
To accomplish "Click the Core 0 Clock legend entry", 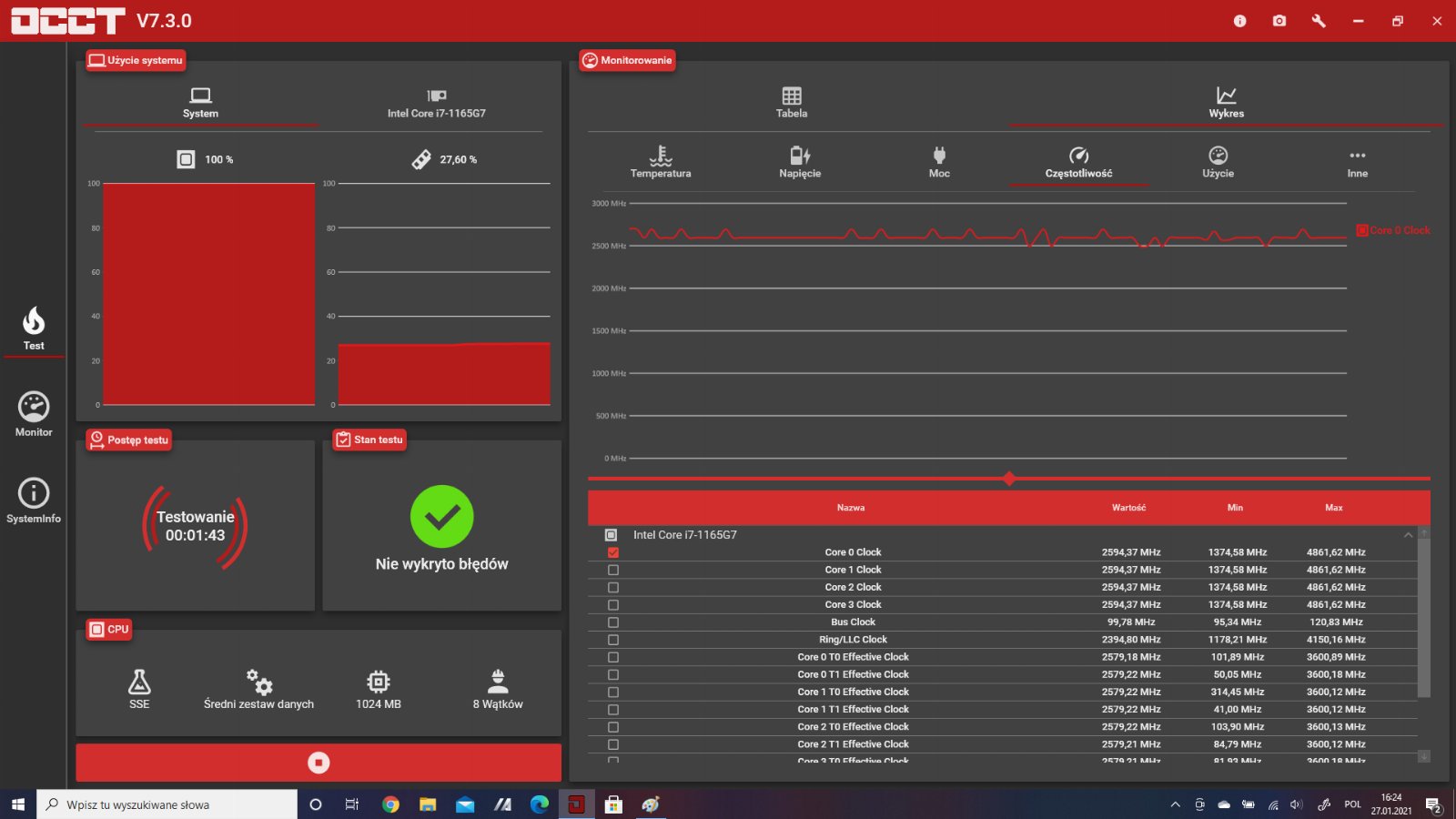I will point(1393,230).
